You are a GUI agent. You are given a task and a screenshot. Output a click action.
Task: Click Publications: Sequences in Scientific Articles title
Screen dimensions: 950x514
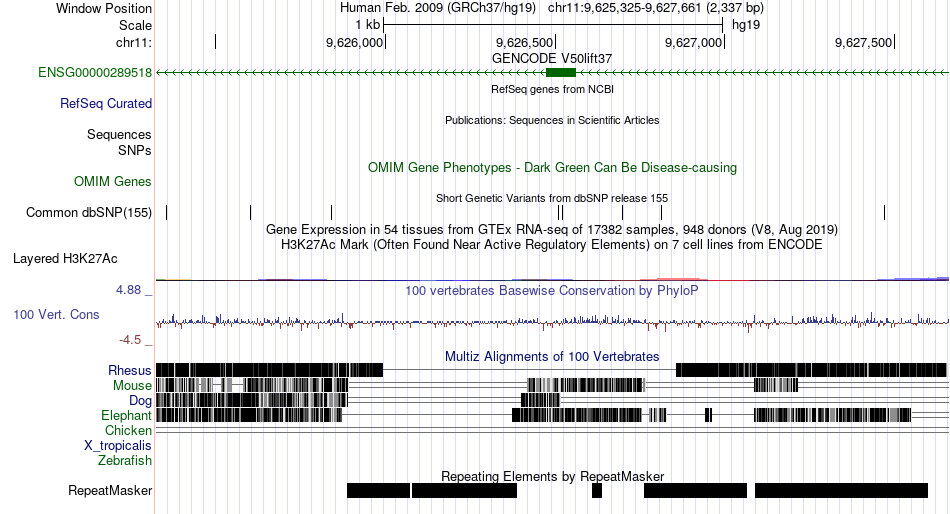(552, 120)
